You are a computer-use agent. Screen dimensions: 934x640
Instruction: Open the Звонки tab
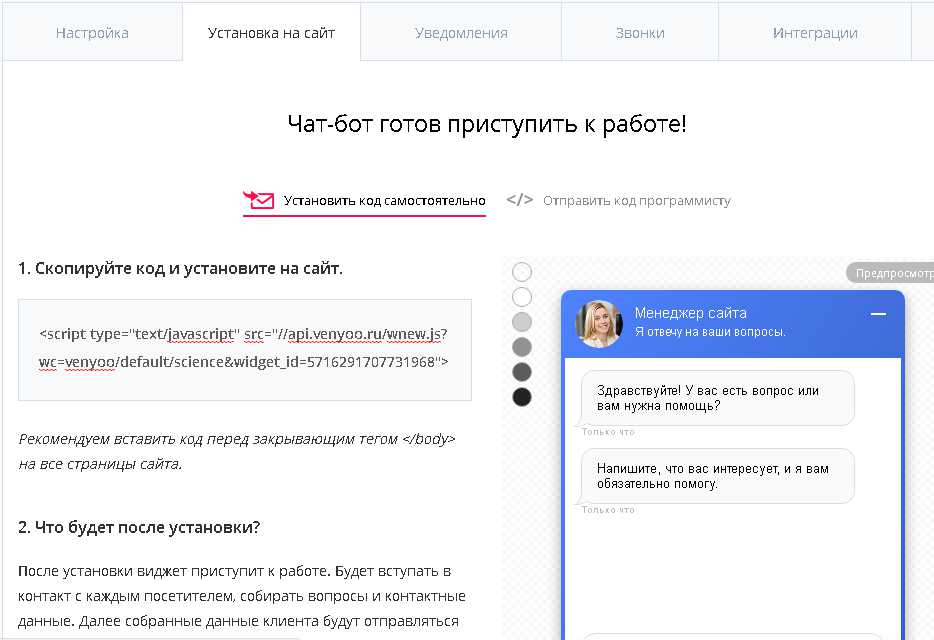pyautogui.click(x=640, y=33)
